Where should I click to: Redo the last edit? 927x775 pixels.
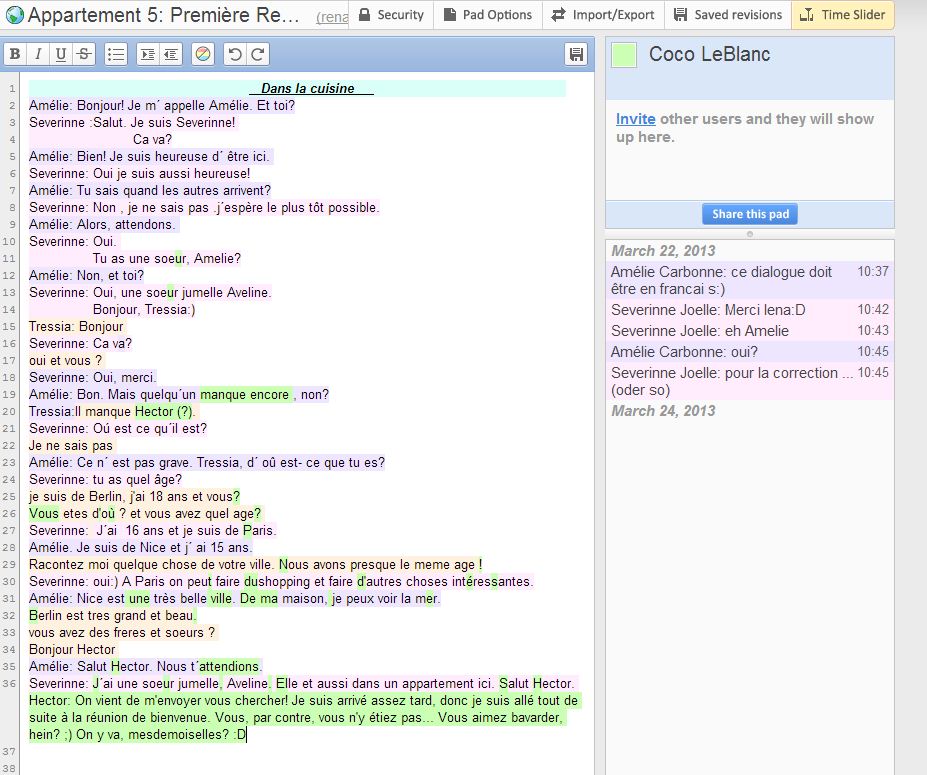[257, 55]
